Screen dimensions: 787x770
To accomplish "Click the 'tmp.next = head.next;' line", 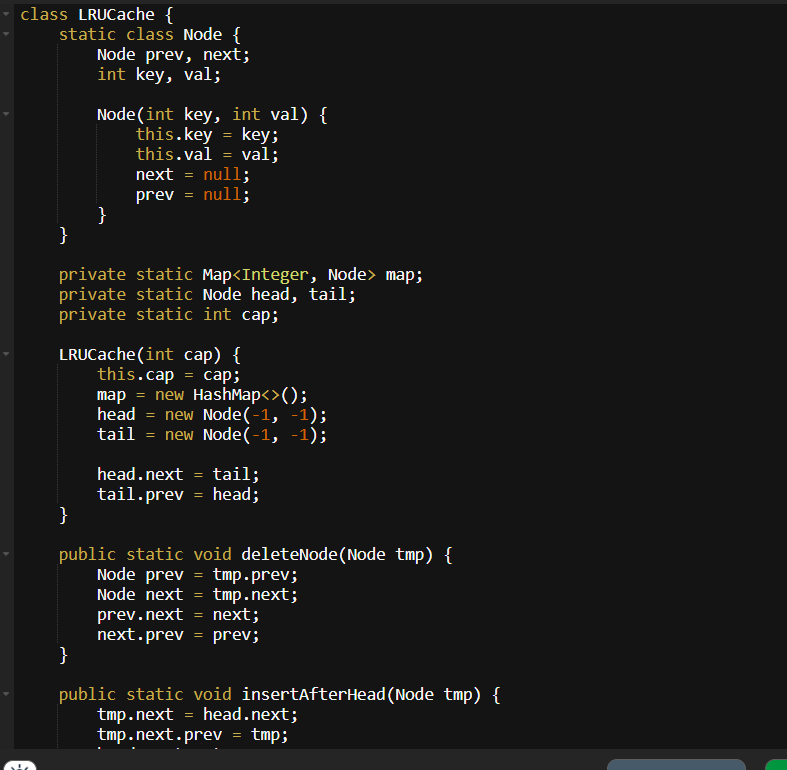I will click(x=197, y=715).
